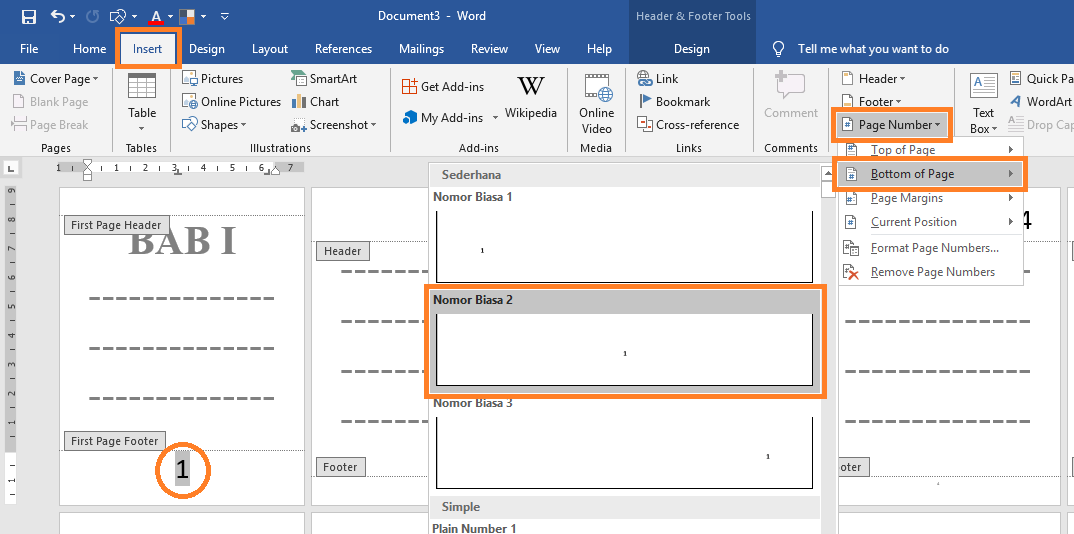Open the undo history dropdown arrow

tap(74, 16)
